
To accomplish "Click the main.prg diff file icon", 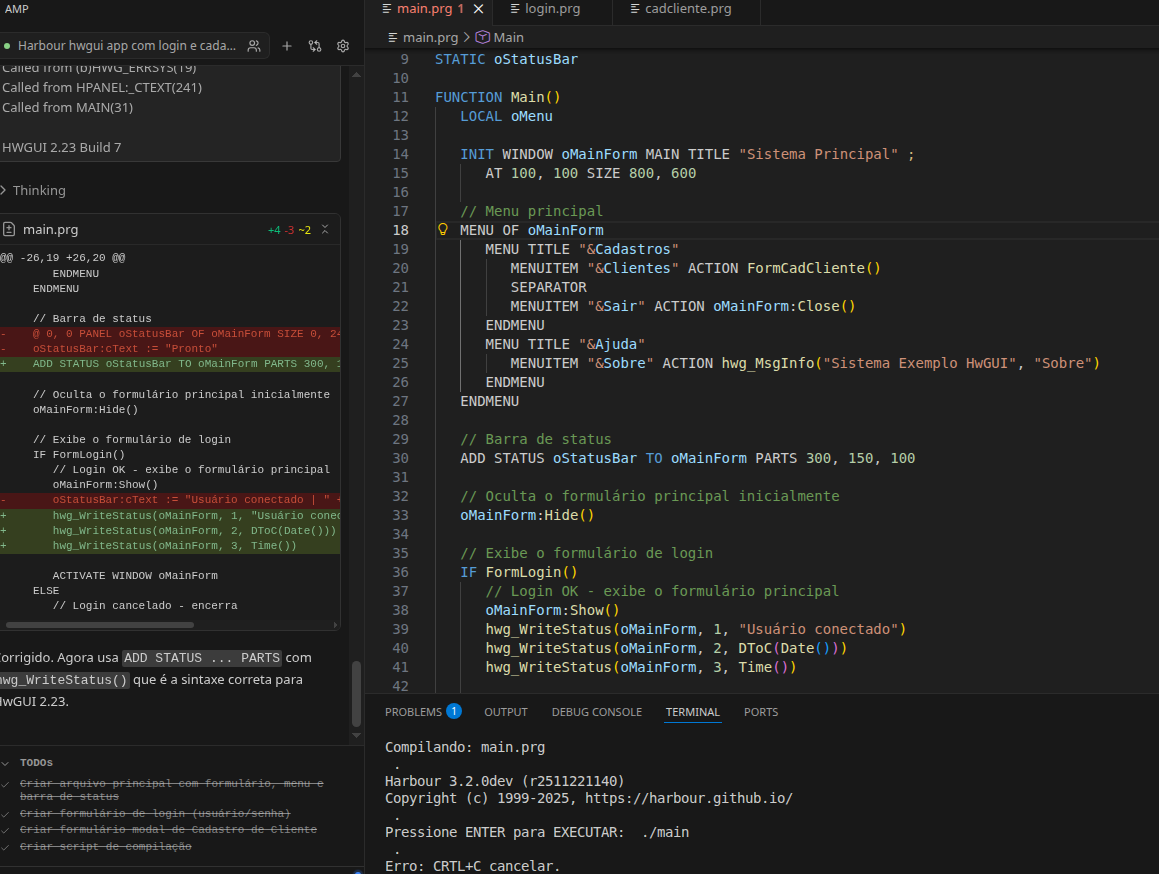I will (x=9, y=230).
